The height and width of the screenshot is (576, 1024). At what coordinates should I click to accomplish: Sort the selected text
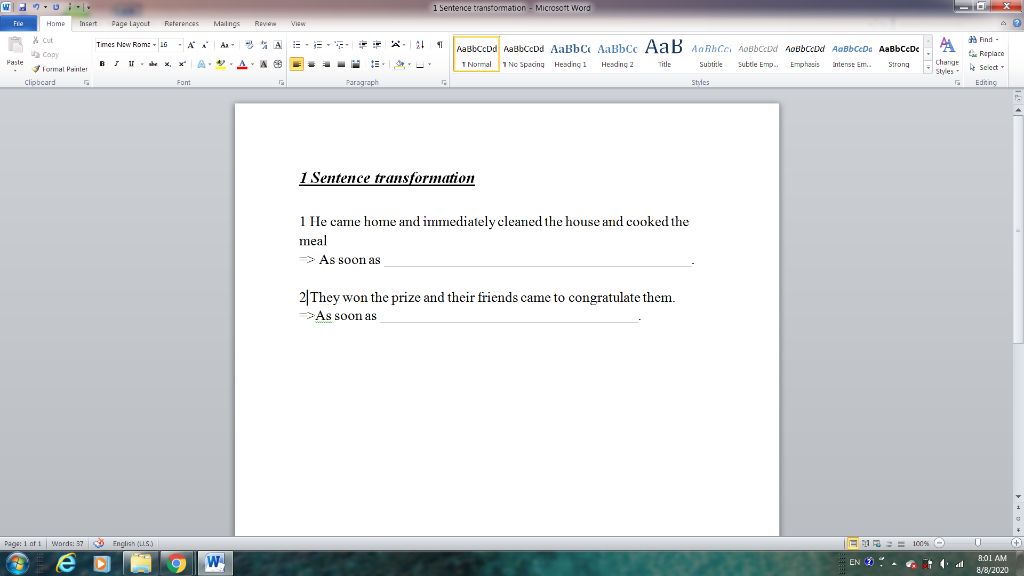pyautogui.click(x=420, y=45)
